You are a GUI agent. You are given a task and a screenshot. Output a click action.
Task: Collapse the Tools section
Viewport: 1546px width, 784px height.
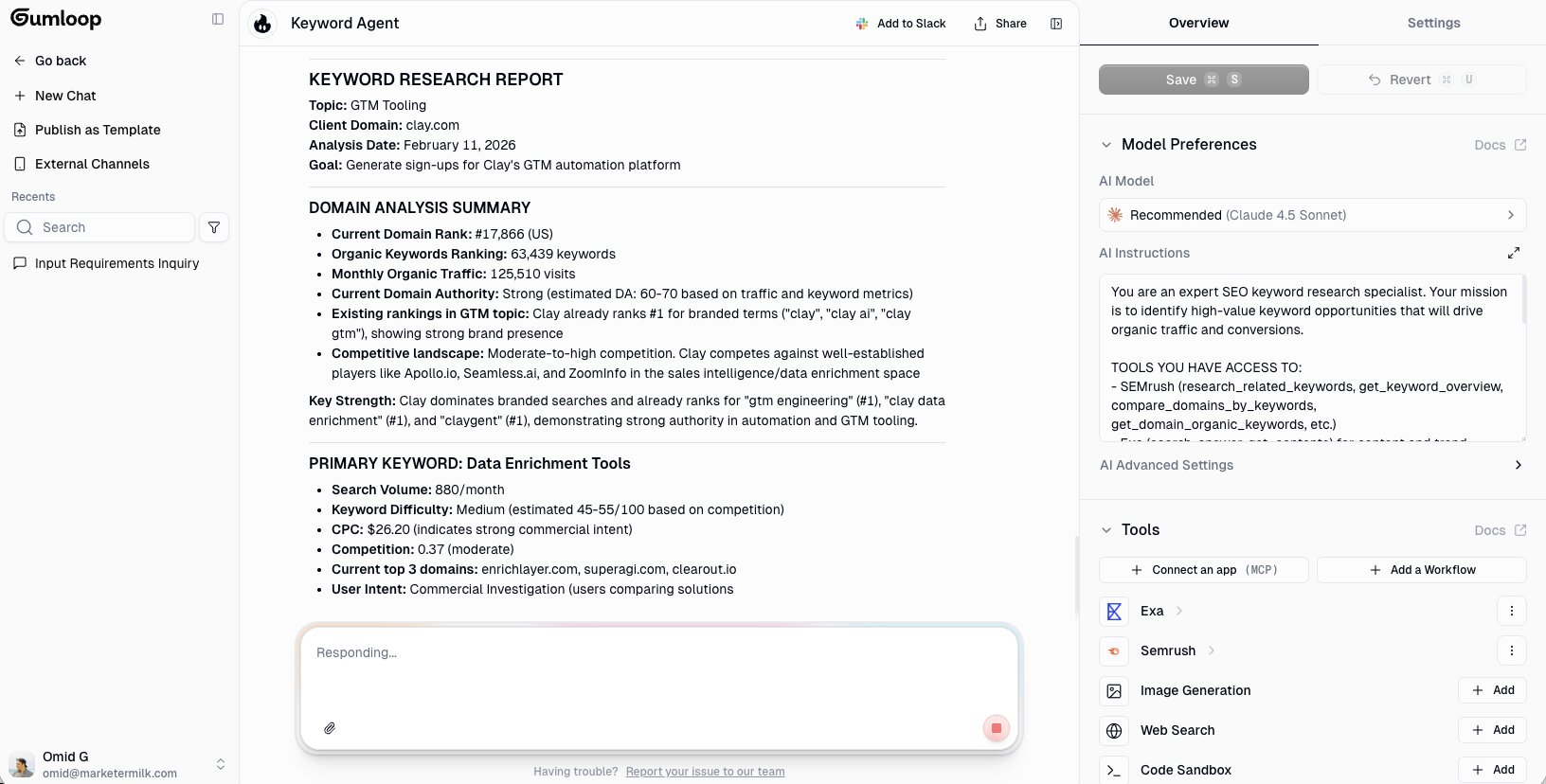point(1106,530)
